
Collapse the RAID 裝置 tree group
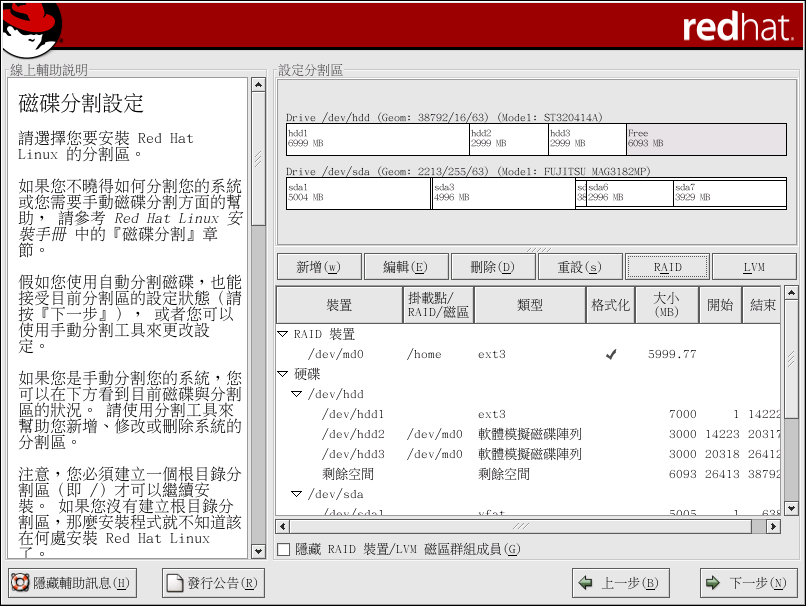pyautogui.click(x=283, y=334)
